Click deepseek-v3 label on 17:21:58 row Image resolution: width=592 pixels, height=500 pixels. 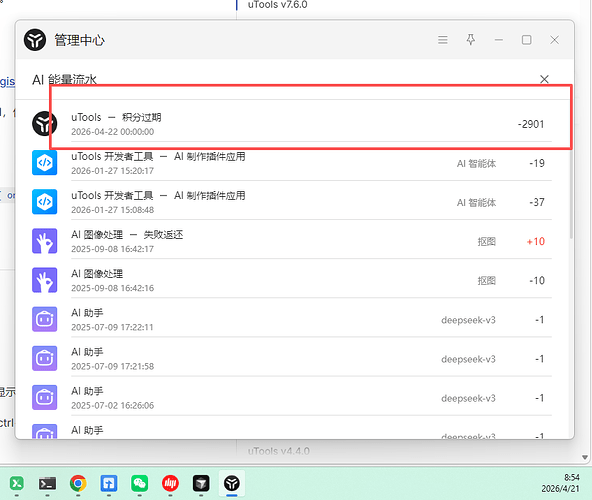coord(469,359)
